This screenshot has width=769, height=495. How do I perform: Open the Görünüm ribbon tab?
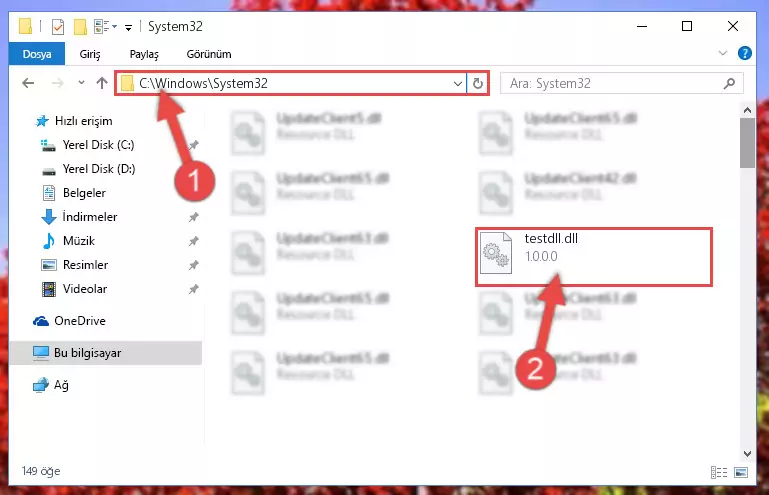pos(209,54)
